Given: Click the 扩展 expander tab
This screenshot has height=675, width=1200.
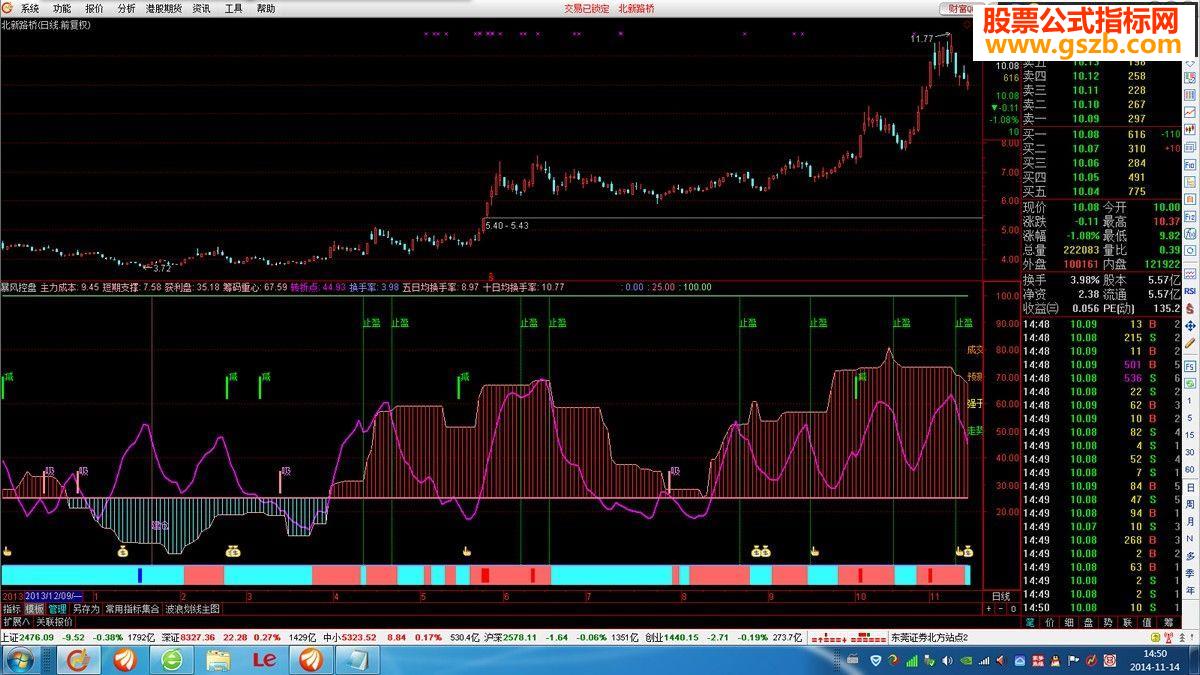Looking at the screenshot, I should click(x=15, y=621).
